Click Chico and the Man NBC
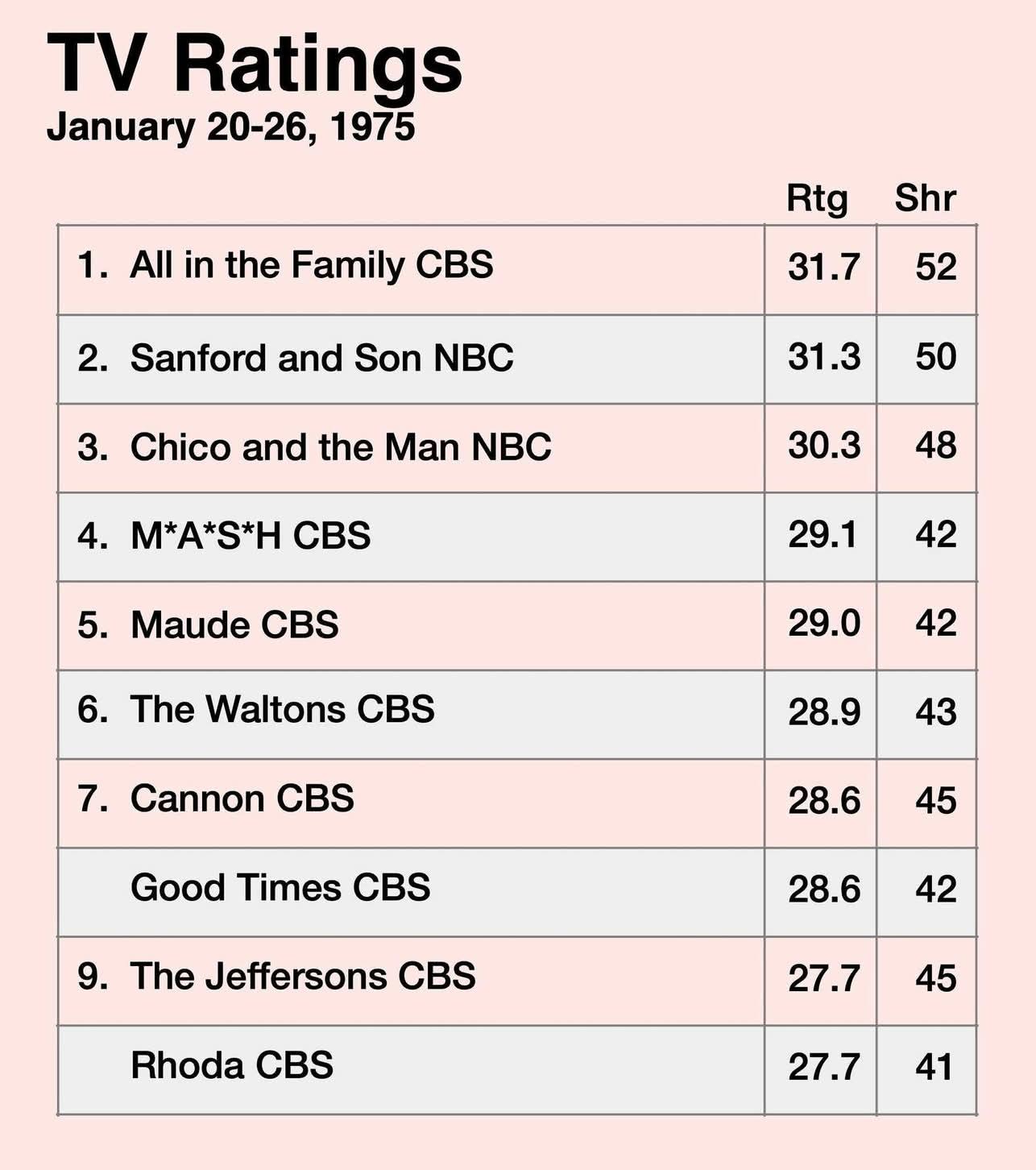This screenshot has width=1036, height=1170. click(341, 447)
